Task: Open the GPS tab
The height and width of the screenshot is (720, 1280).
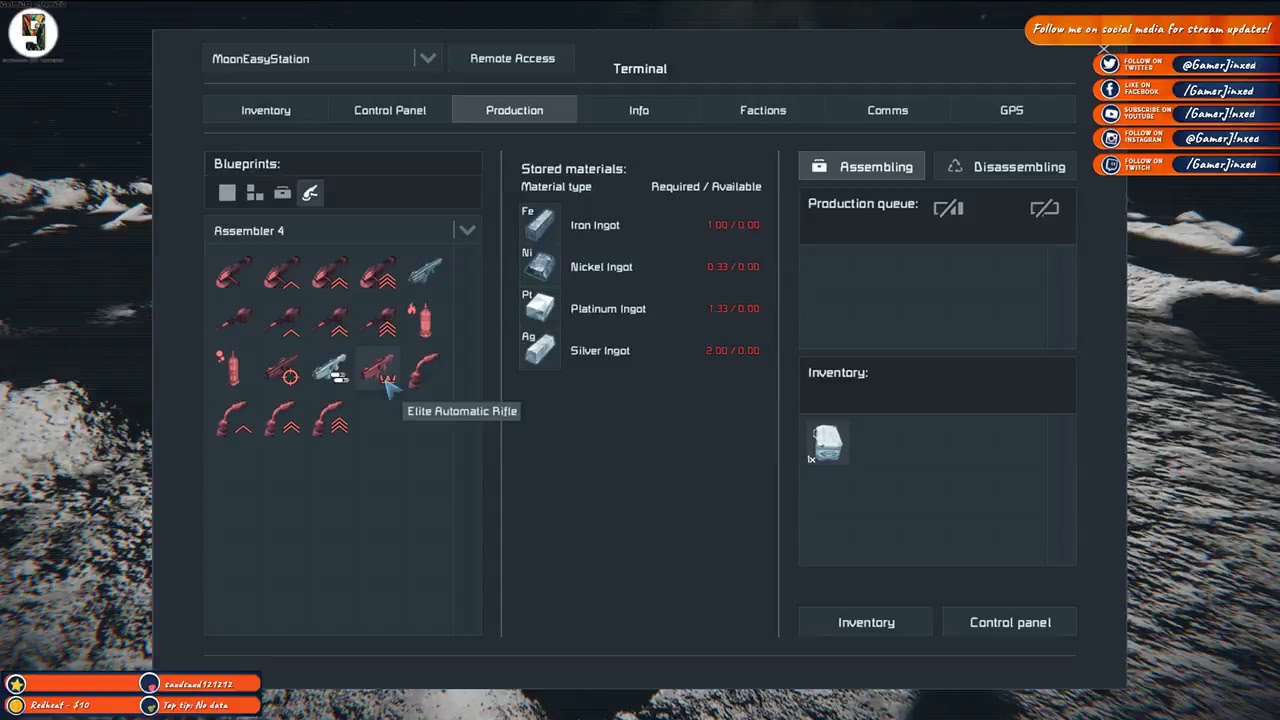Action: [x=1012, y=110]
